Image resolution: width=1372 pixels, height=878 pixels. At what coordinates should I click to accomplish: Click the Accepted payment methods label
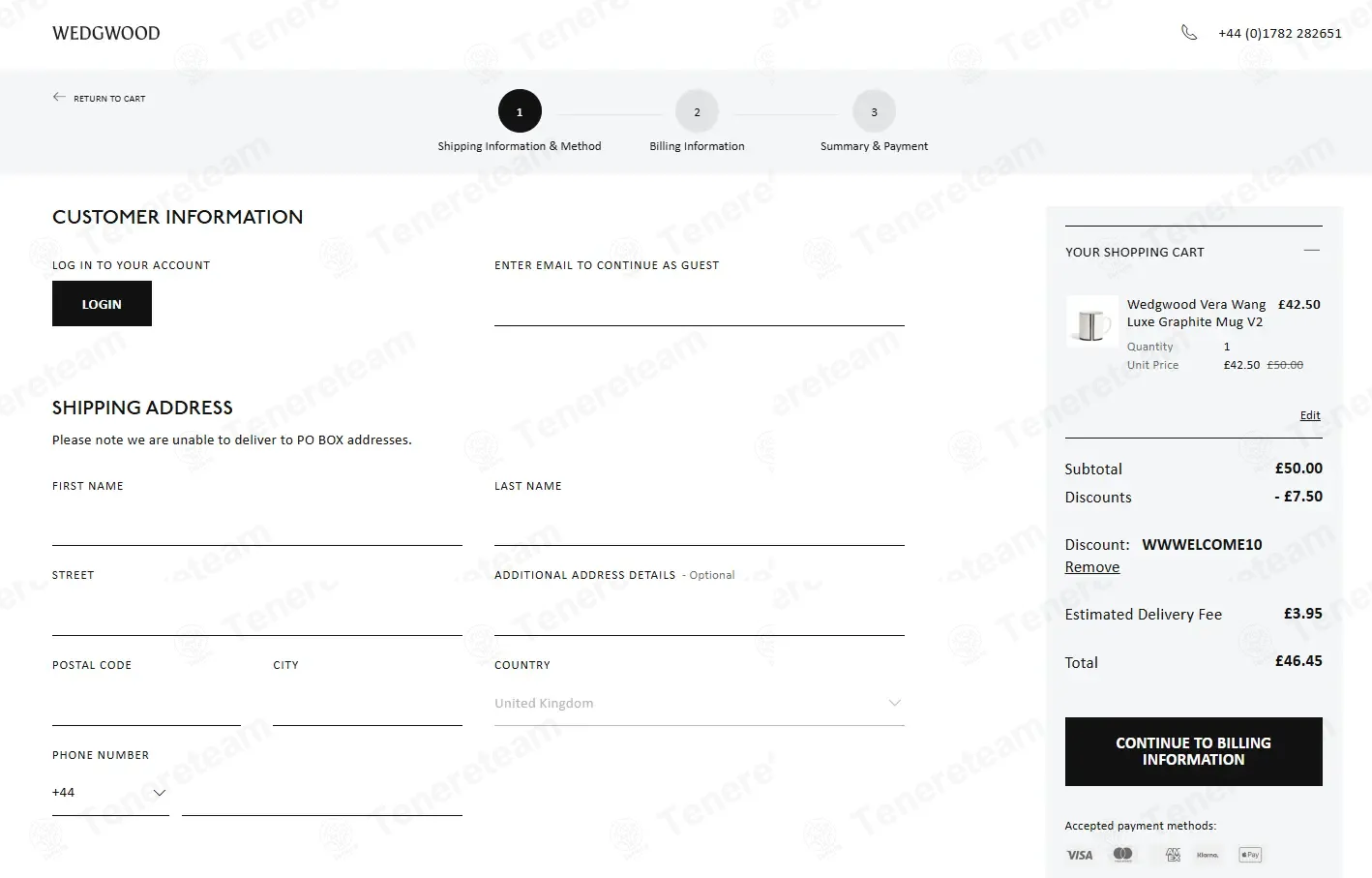(x=1141, y=826)
